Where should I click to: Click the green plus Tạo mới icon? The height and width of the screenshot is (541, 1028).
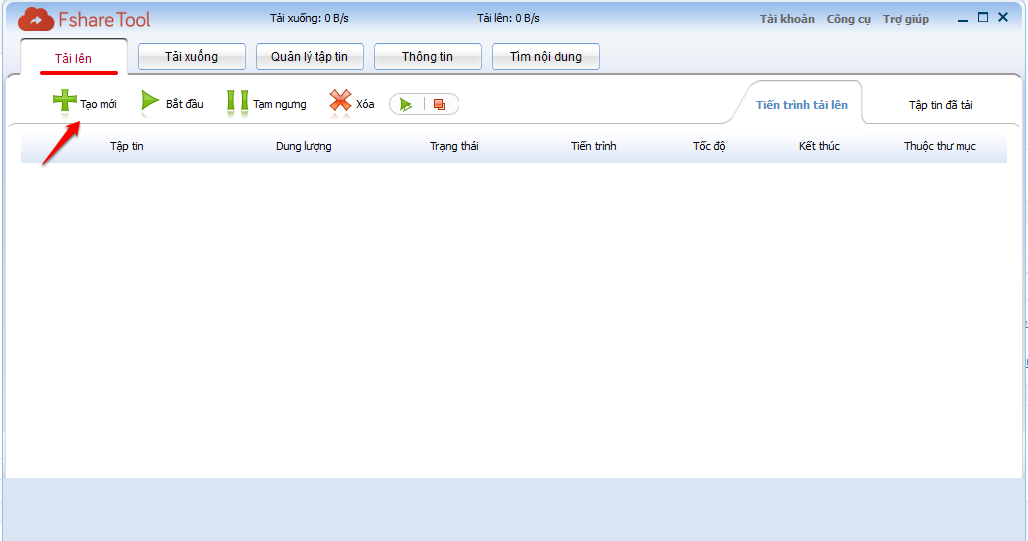[64, 102]
